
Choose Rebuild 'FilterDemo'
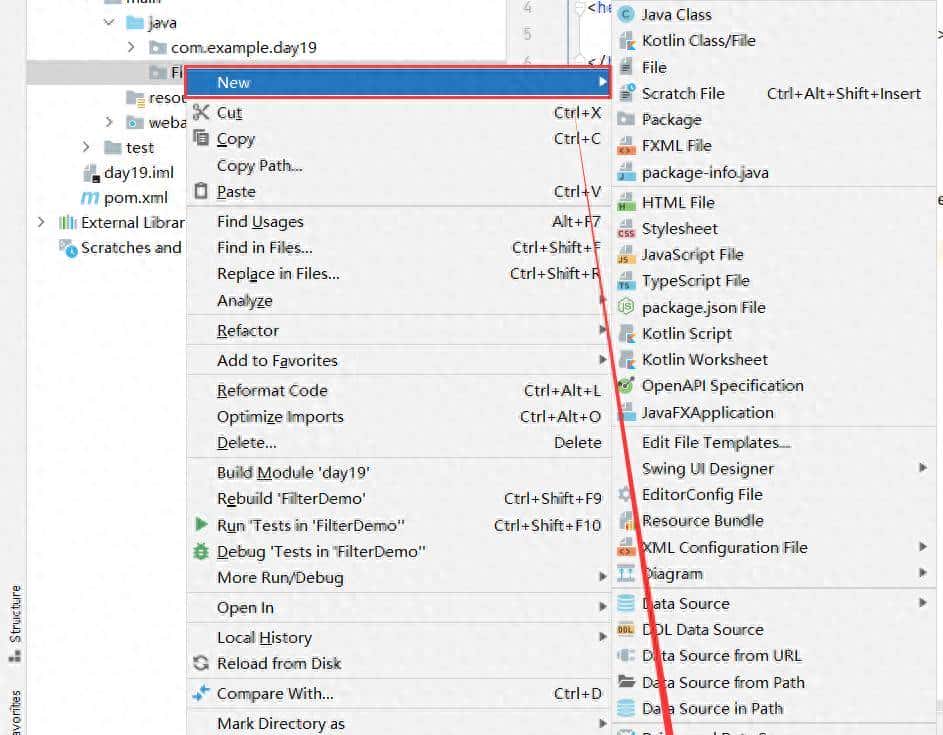tap(398, 499)
